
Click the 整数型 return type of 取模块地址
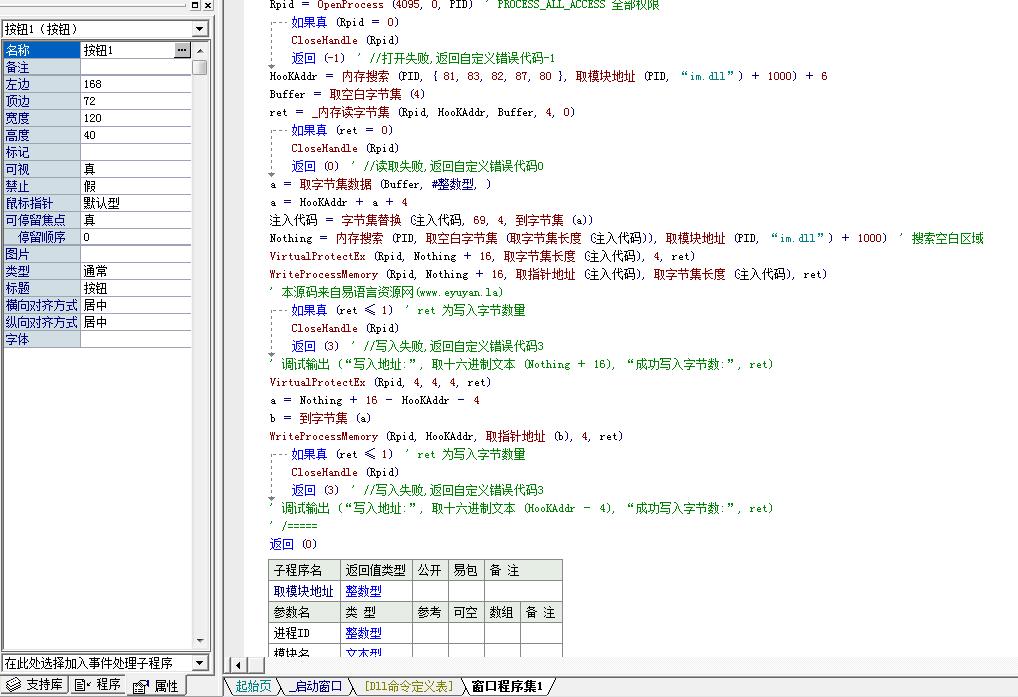tap(364, 591)
